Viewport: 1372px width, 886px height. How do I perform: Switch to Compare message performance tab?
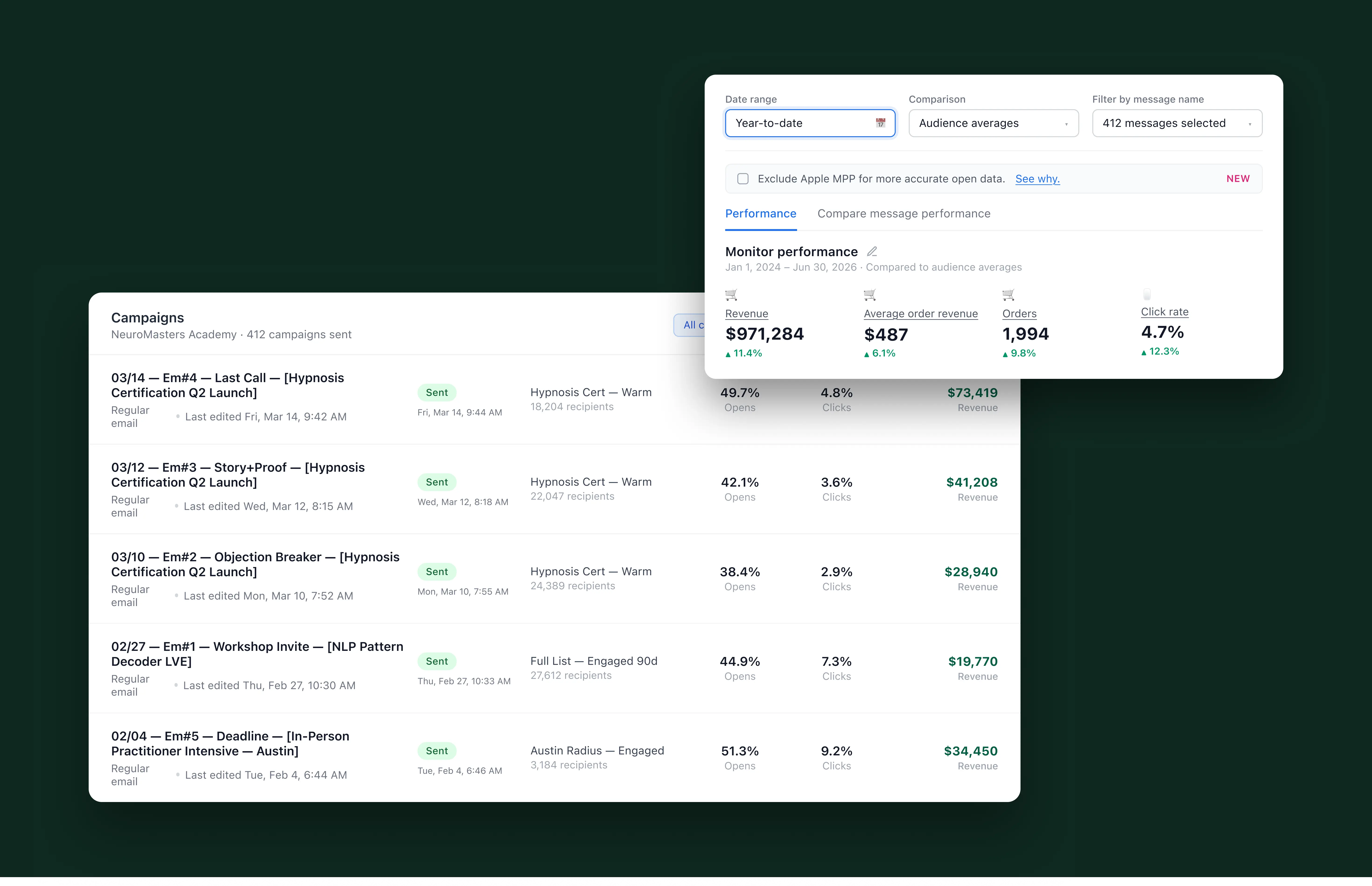tap(903, 213)
